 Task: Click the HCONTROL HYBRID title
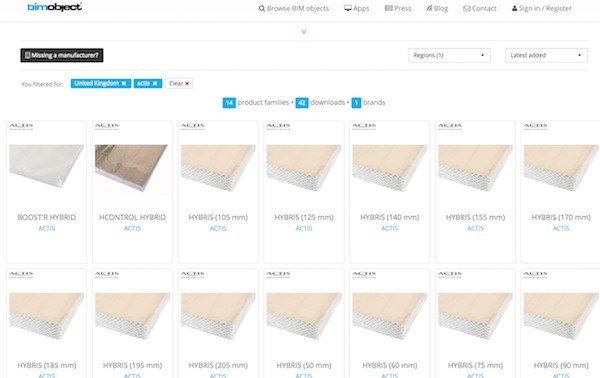pyautogui.click(x=132, y=217)
